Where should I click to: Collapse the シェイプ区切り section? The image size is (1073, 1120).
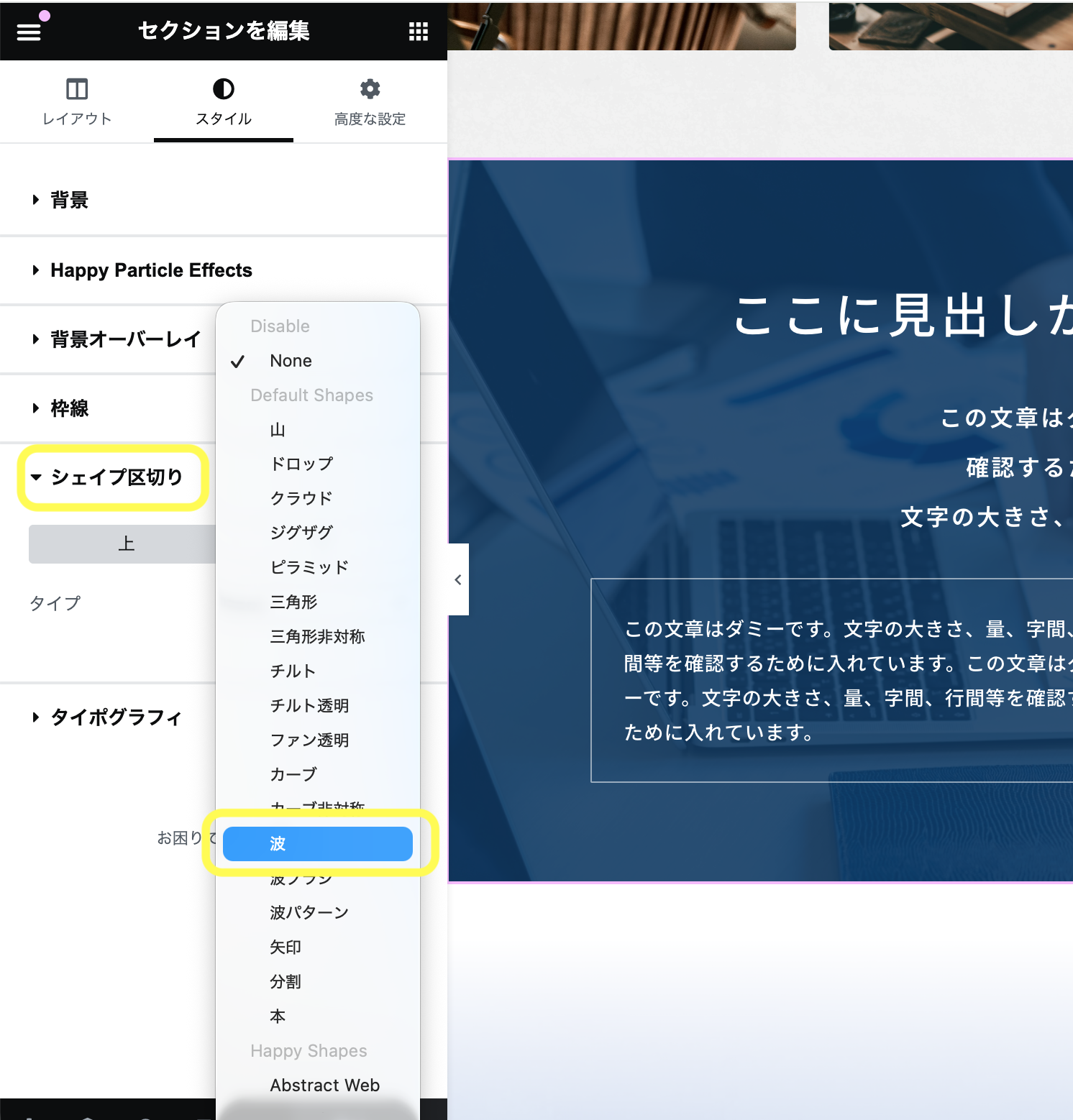pyautogui.click(x=115, y=477)
